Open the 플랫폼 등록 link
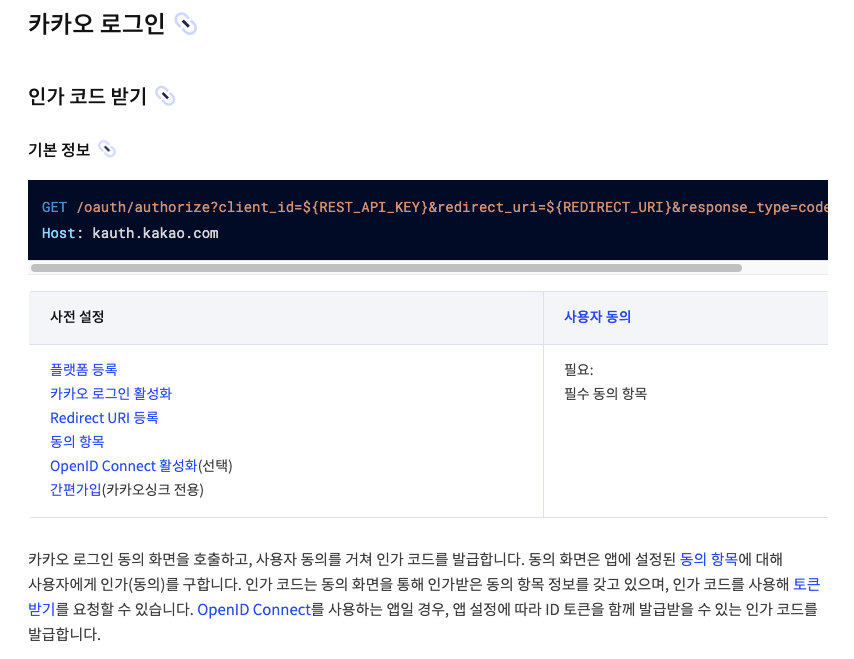This screenshot has height=659, width=854. pos(83,370)
